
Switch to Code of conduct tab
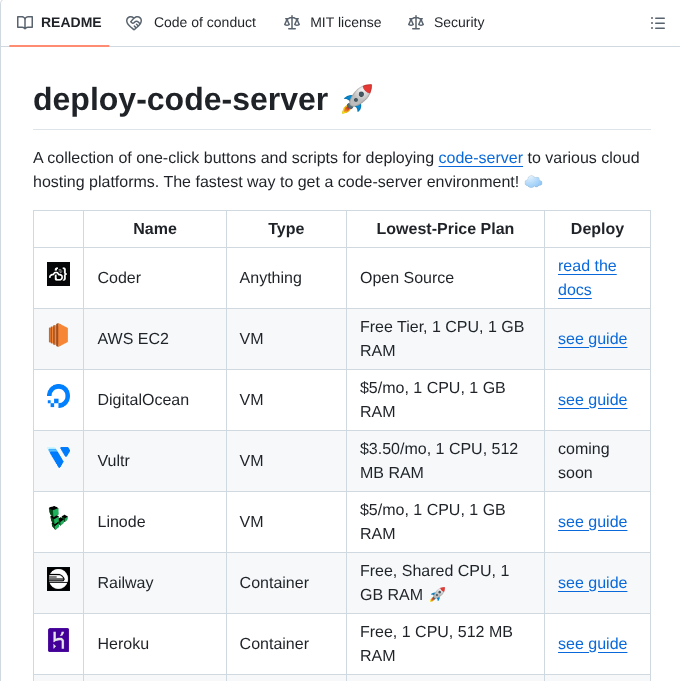[x=191, y=23]
